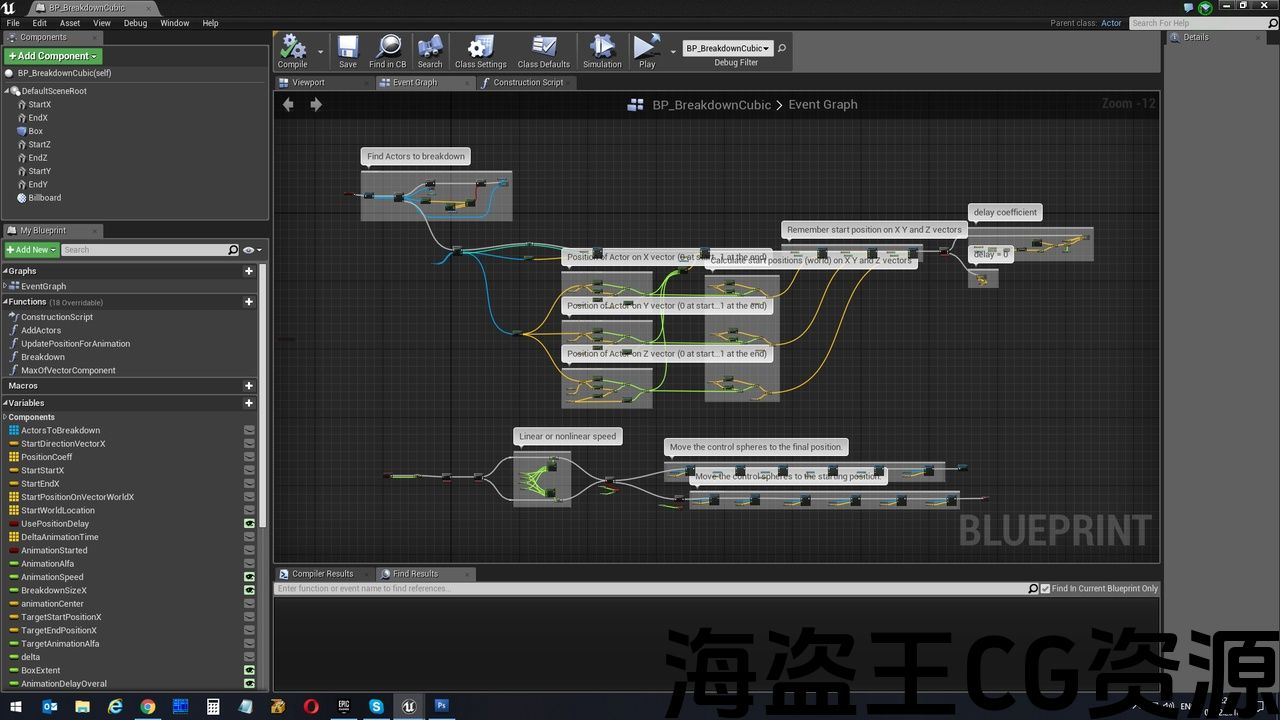Click the Add Component button
This screenshot has width=1280, height=720.
coord(53,56)
